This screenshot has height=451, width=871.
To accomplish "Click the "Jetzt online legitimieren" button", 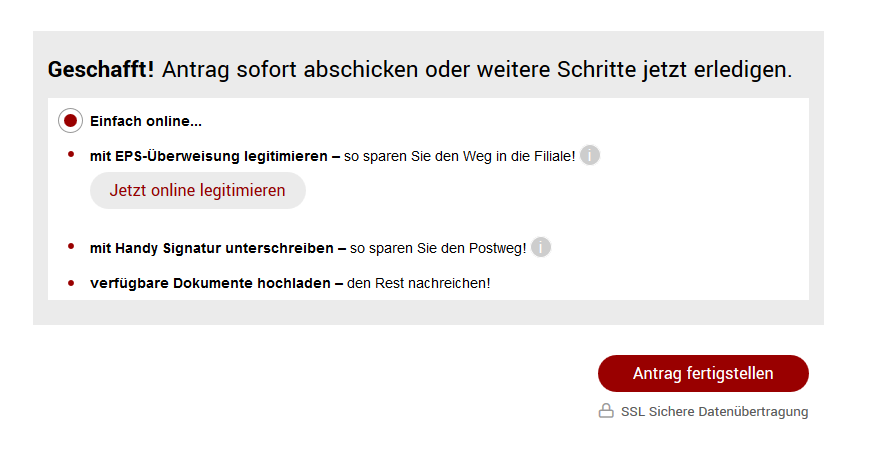I will coord(198,191).
